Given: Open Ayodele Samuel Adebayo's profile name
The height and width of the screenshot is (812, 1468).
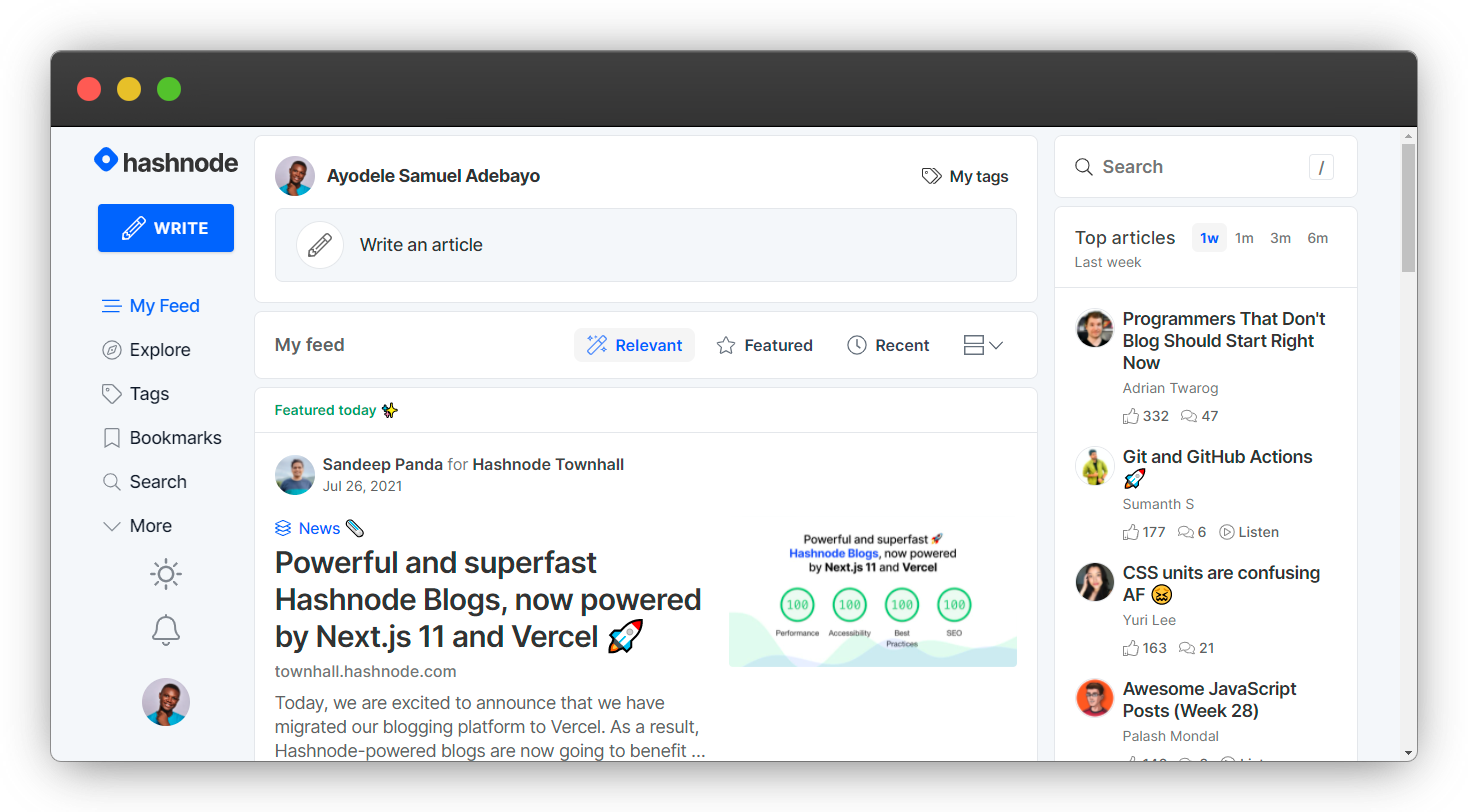Looking at the screenshot, I should (433, 176).
